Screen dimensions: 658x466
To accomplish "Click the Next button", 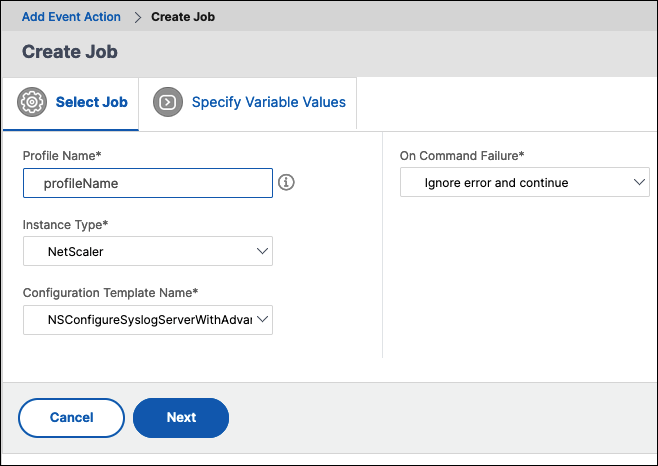I will [181, 418].
